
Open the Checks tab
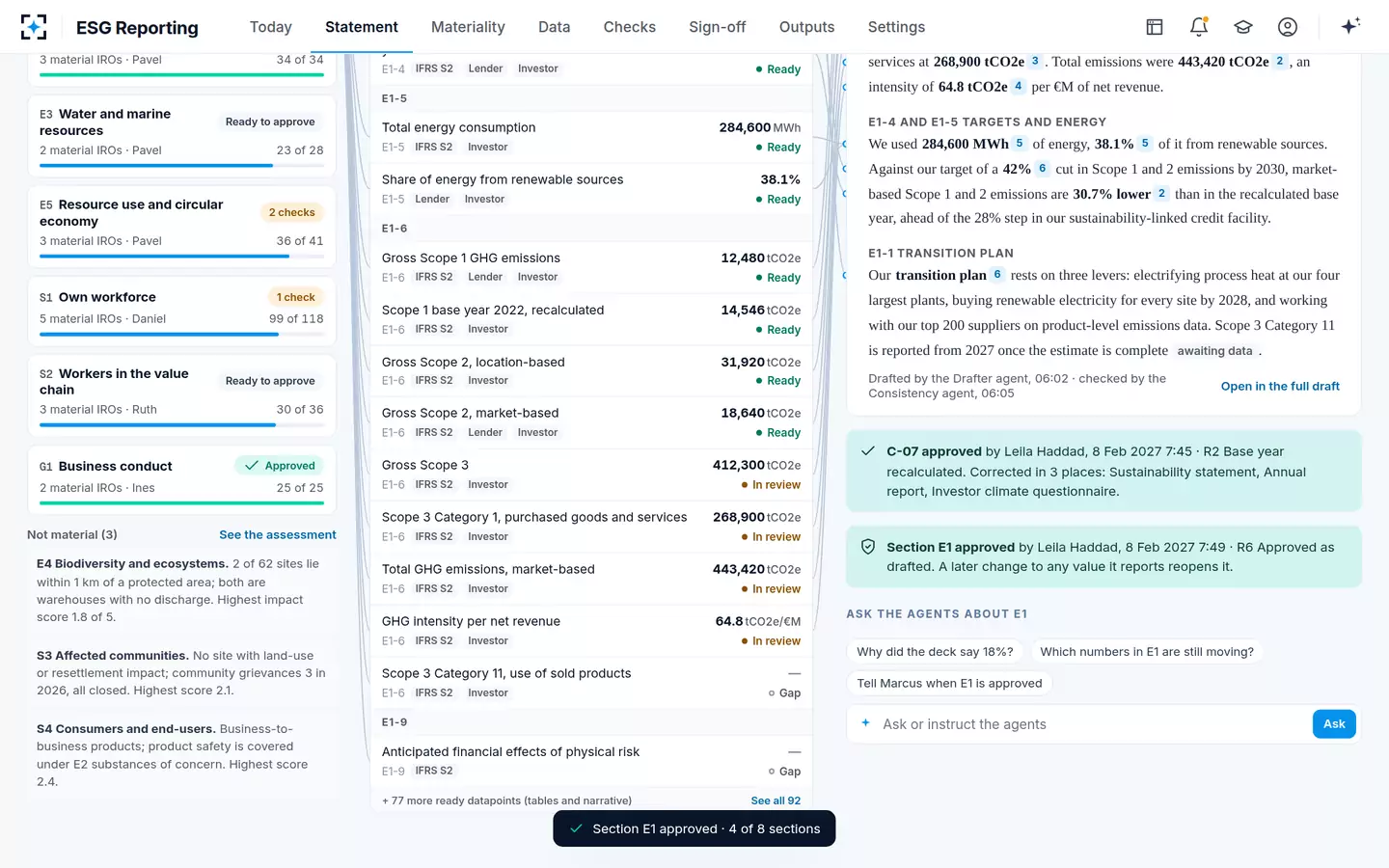click(x=630, y=27)
